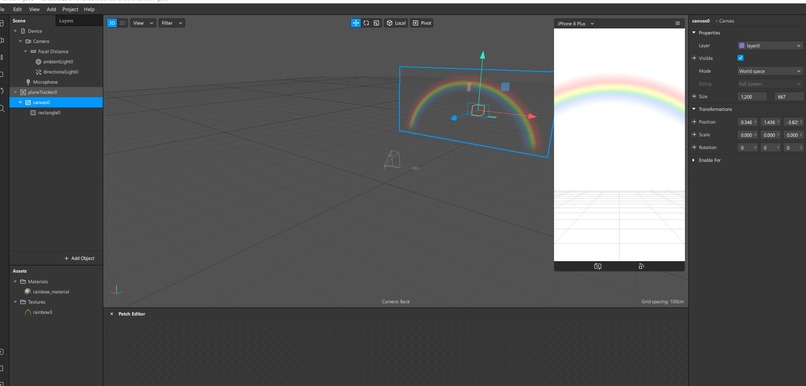The height and width of the screenshot is (386, 806).
Task: Collapse the Camera tree node
Action: click(x=21, y=41)
